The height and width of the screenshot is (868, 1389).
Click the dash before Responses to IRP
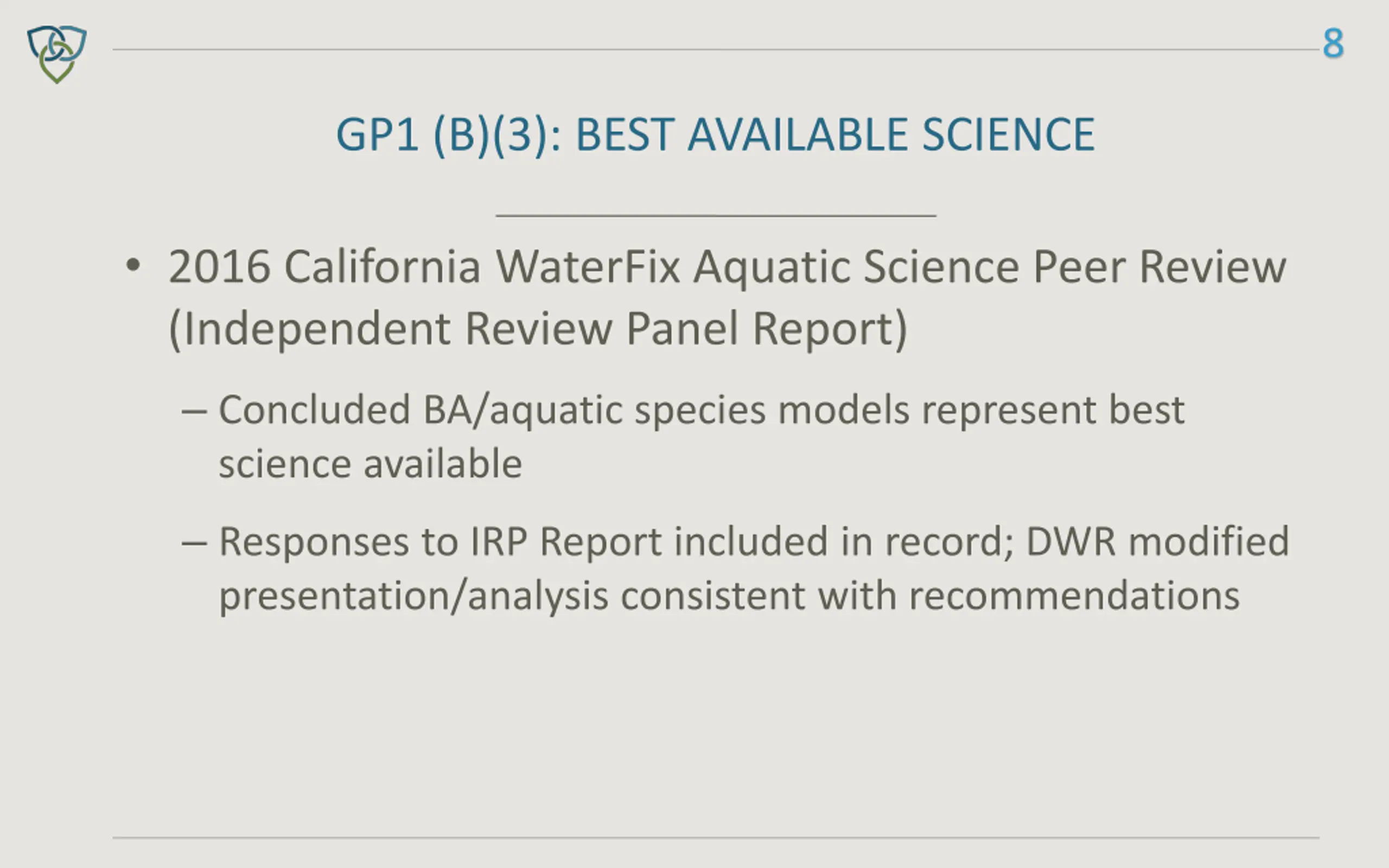[x=194, y=543]
